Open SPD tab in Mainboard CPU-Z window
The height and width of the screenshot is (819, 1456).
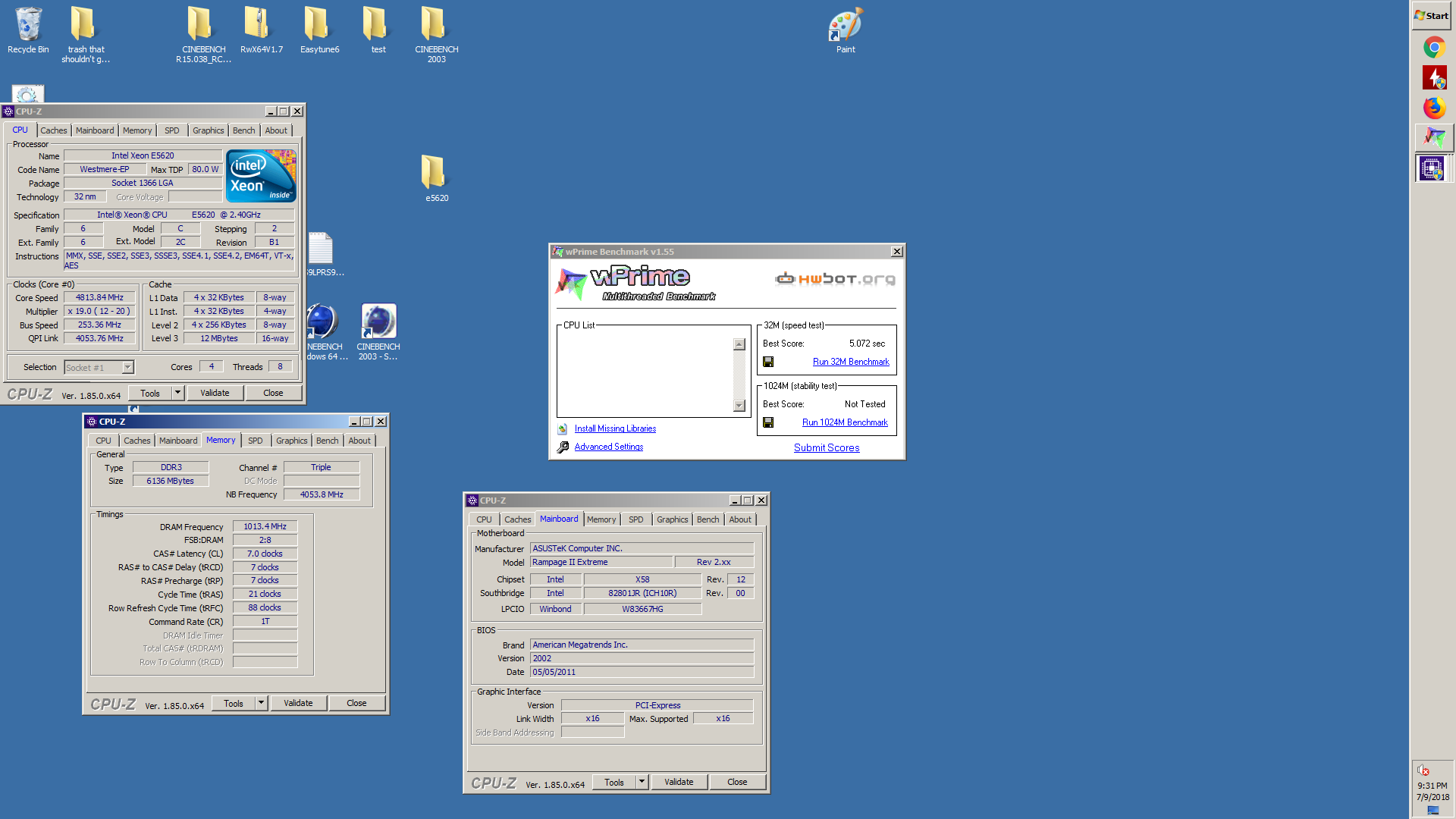[636, 519]
